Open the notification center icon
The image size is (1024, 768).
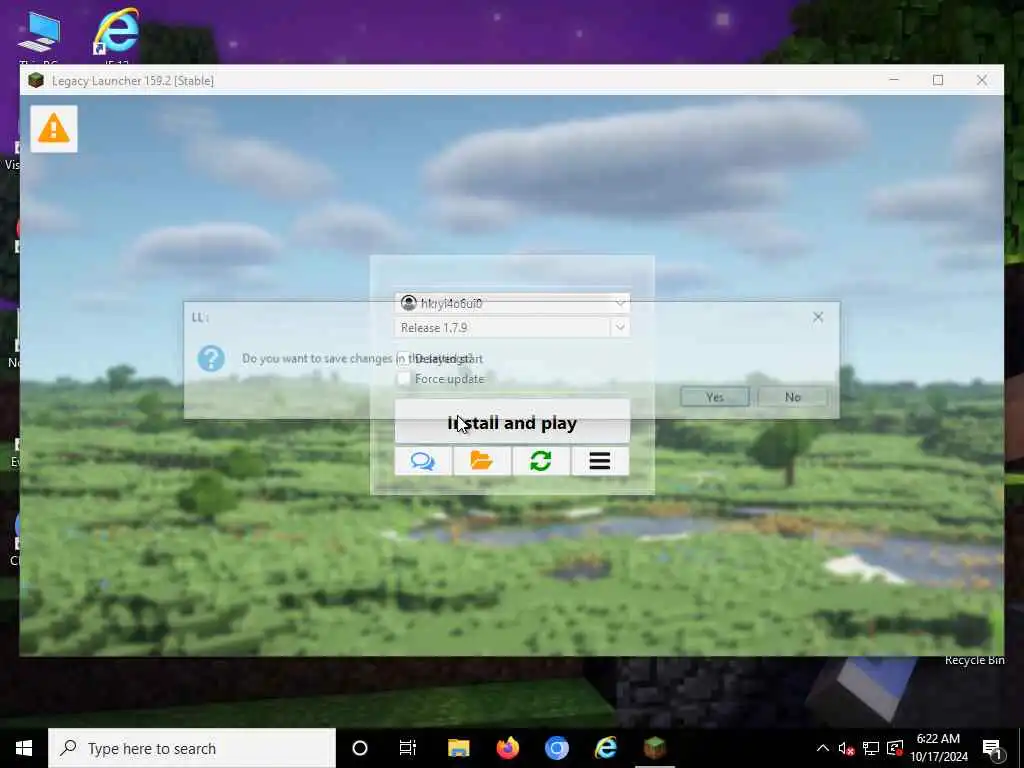(992, 748)
